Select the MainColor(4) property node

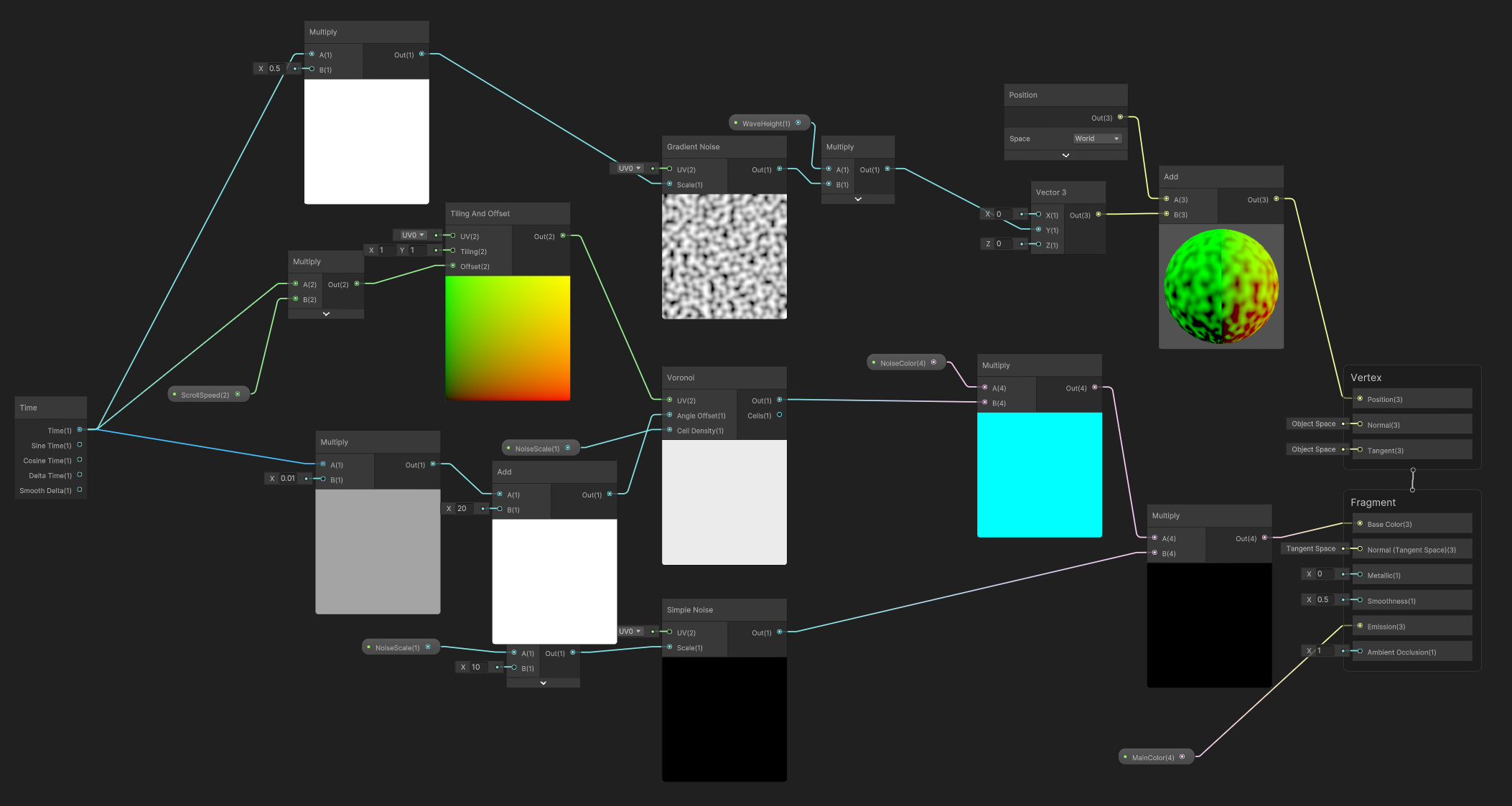(1152, 757)
